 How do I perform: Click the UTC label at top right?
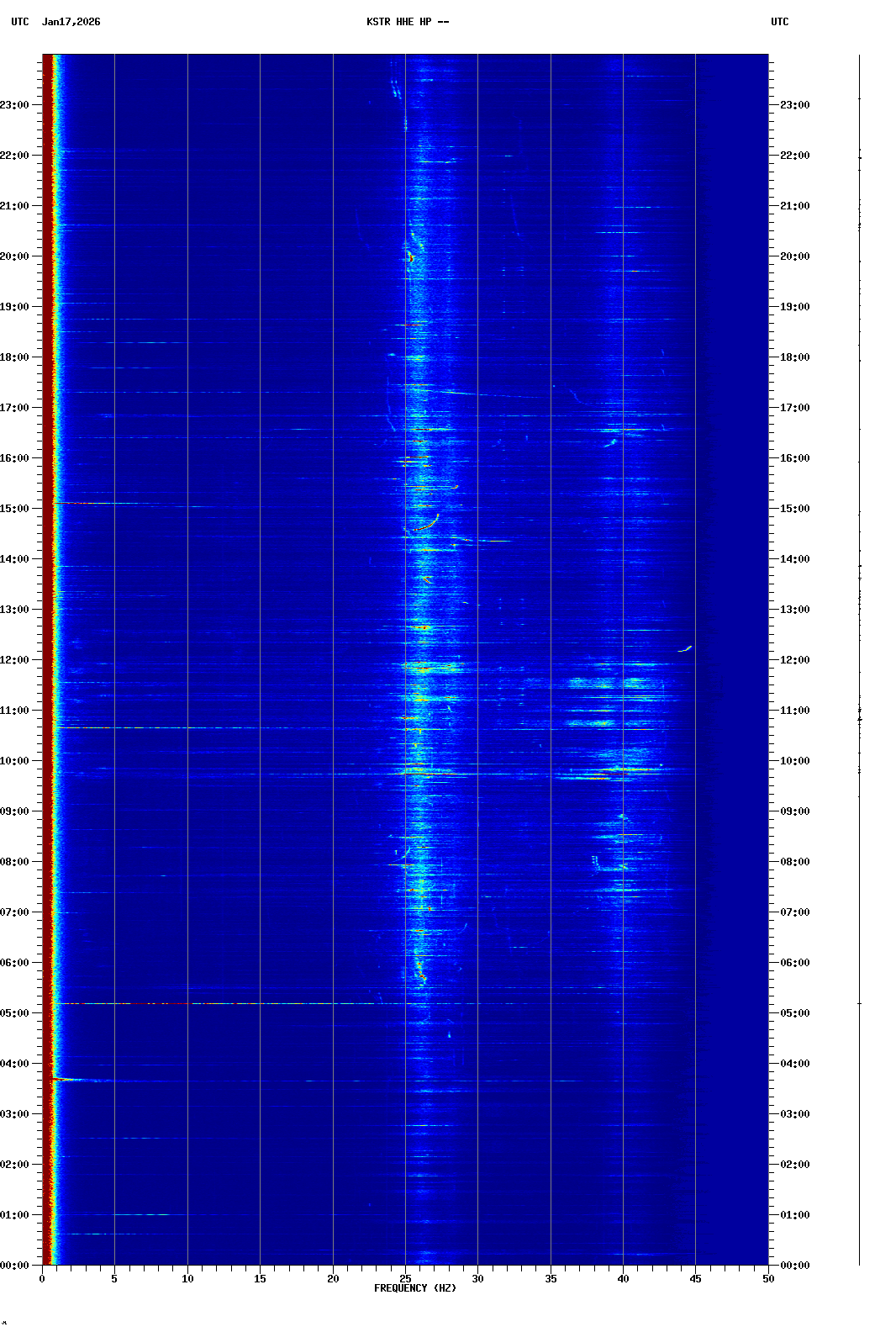tap(779, 22)
